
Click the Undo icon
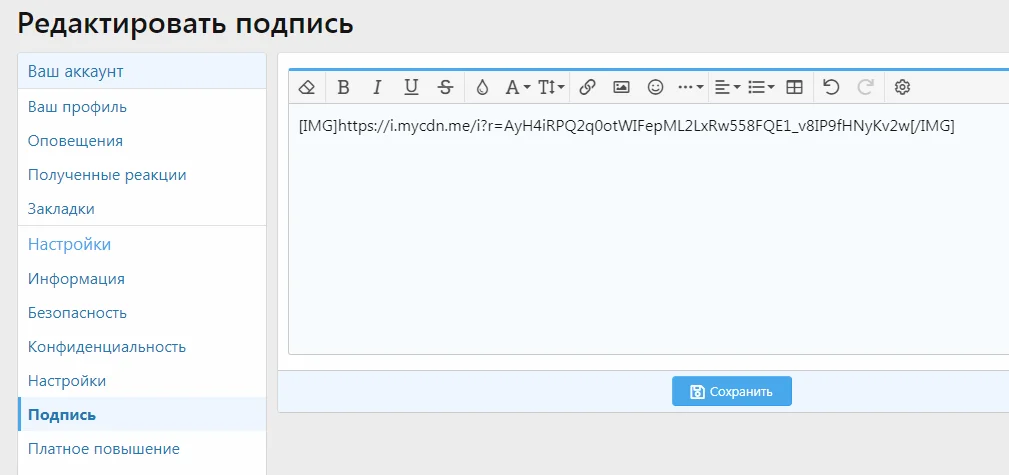[831, 87]
